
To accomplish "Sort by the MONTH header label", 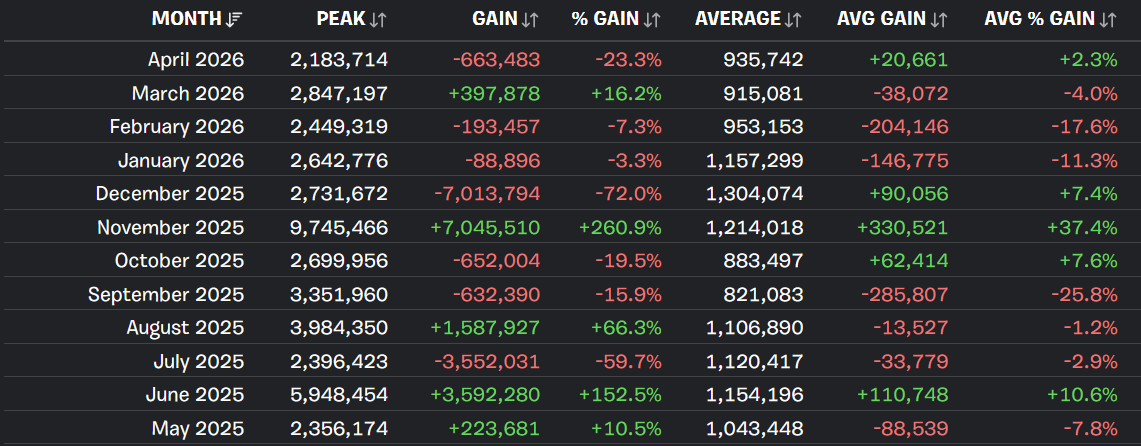I will tap(186, 20).
